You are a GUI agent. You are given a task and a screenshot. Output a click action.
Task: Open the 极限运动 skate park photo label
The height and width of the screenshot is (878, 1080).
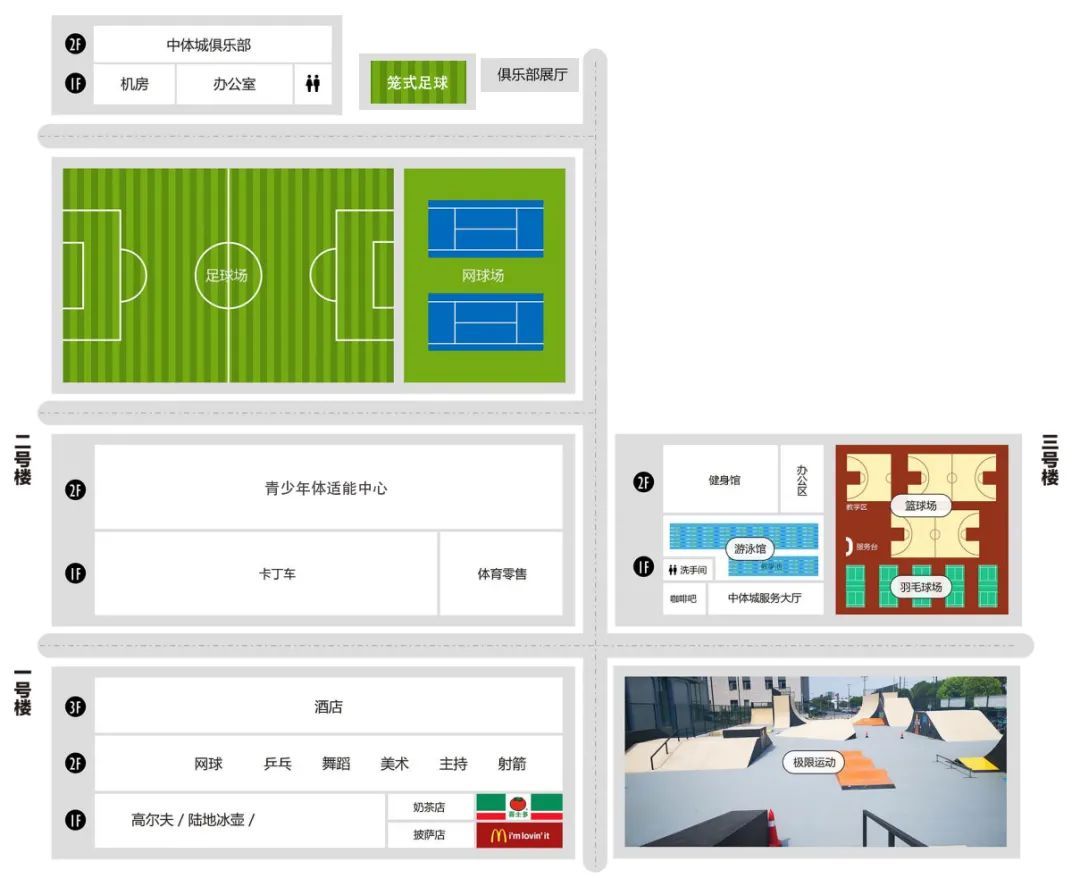click(813, 762)
